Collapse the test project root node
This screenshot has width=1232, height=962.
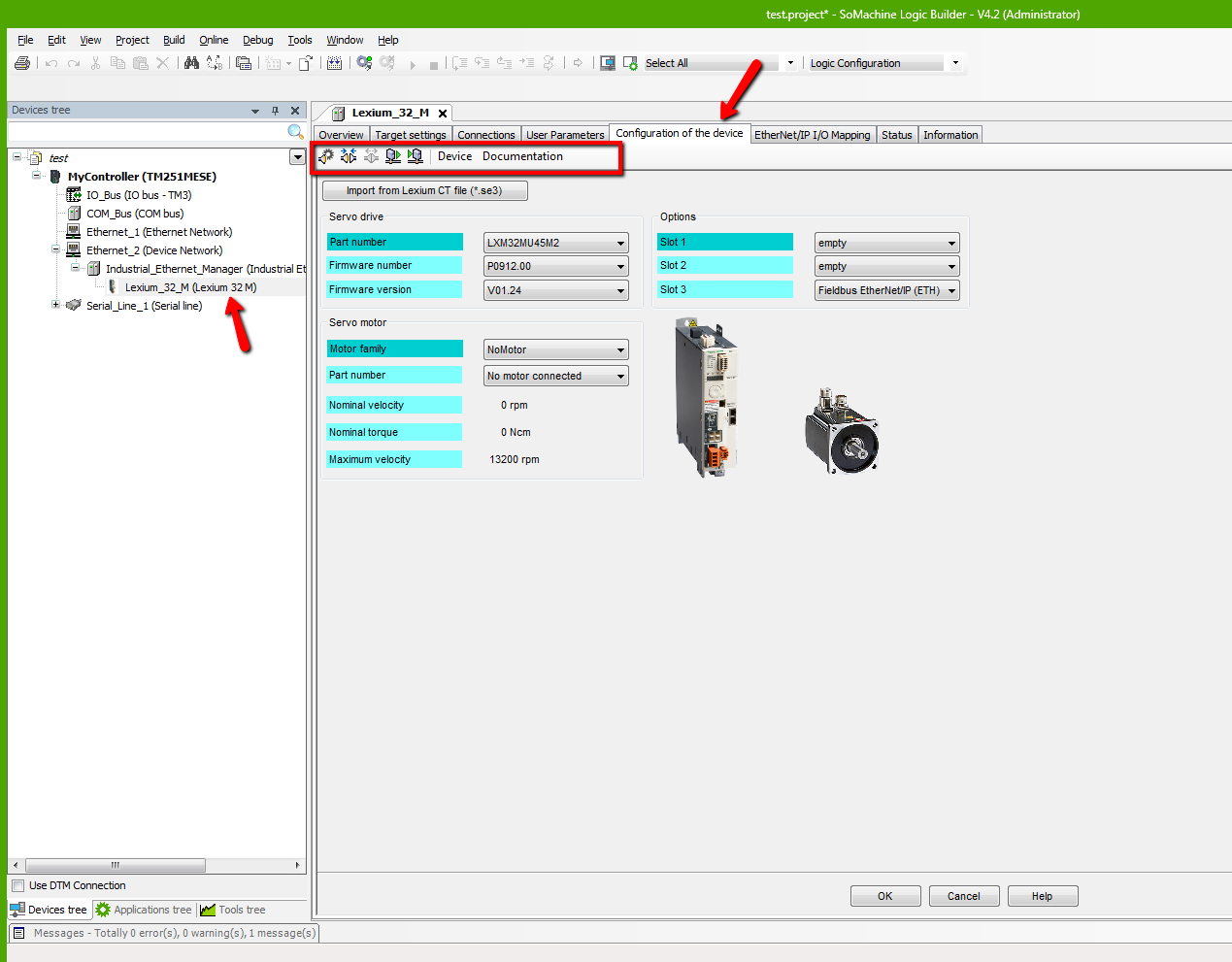[17, 157]
